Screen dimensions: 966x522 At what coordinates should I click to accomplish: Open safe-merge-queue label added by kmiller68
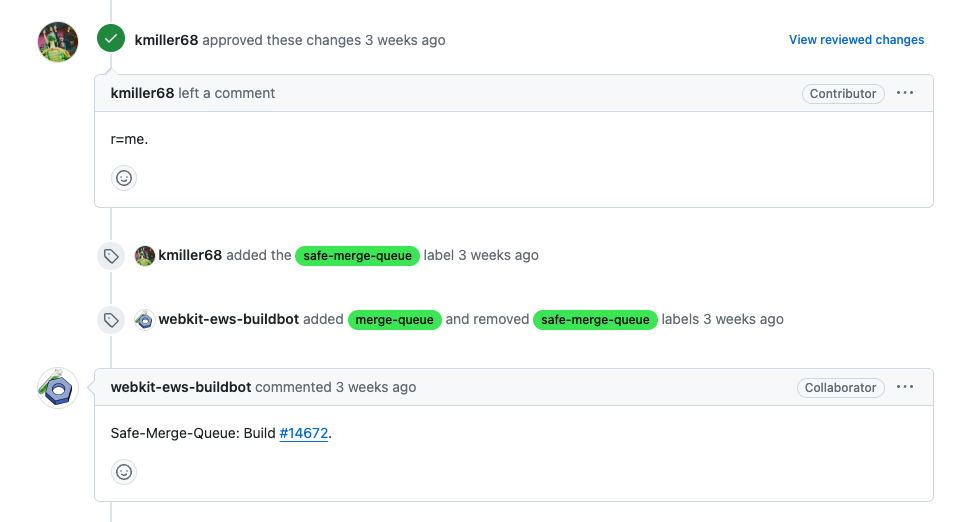point(357,256)
